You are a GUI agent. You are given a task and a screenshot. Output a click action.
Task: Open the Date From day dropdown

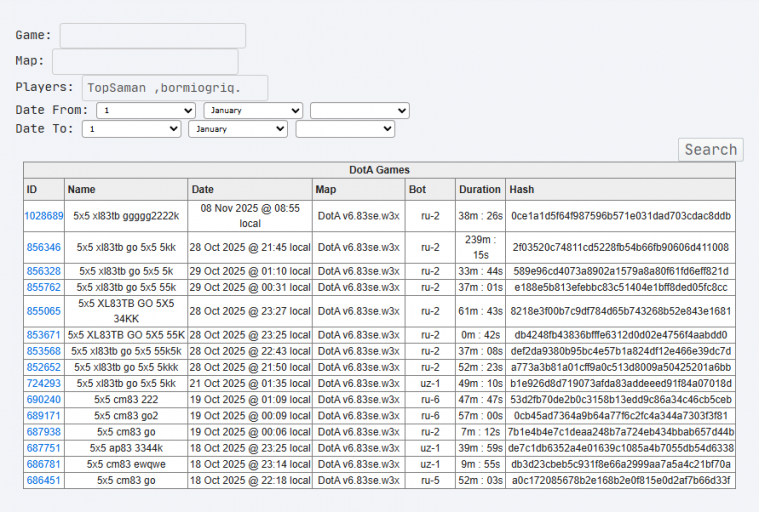[x=146, y=110]
